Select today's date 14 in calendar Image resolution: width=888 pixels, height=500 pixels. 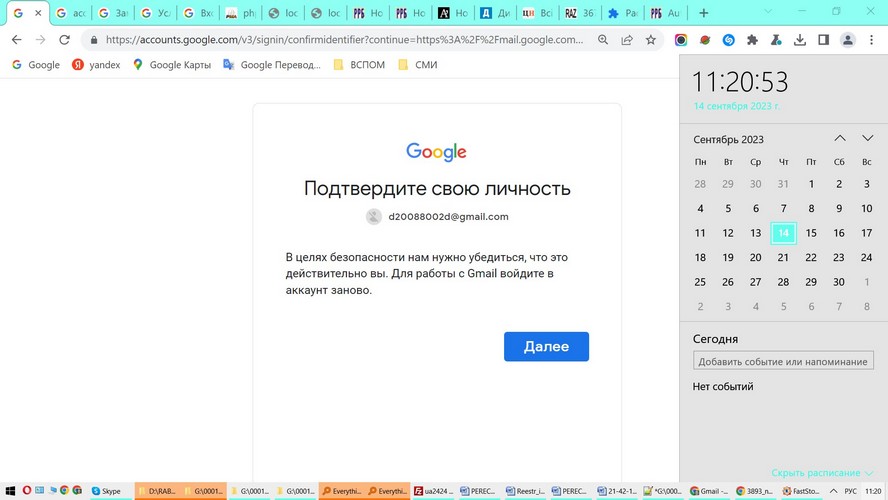783,233
